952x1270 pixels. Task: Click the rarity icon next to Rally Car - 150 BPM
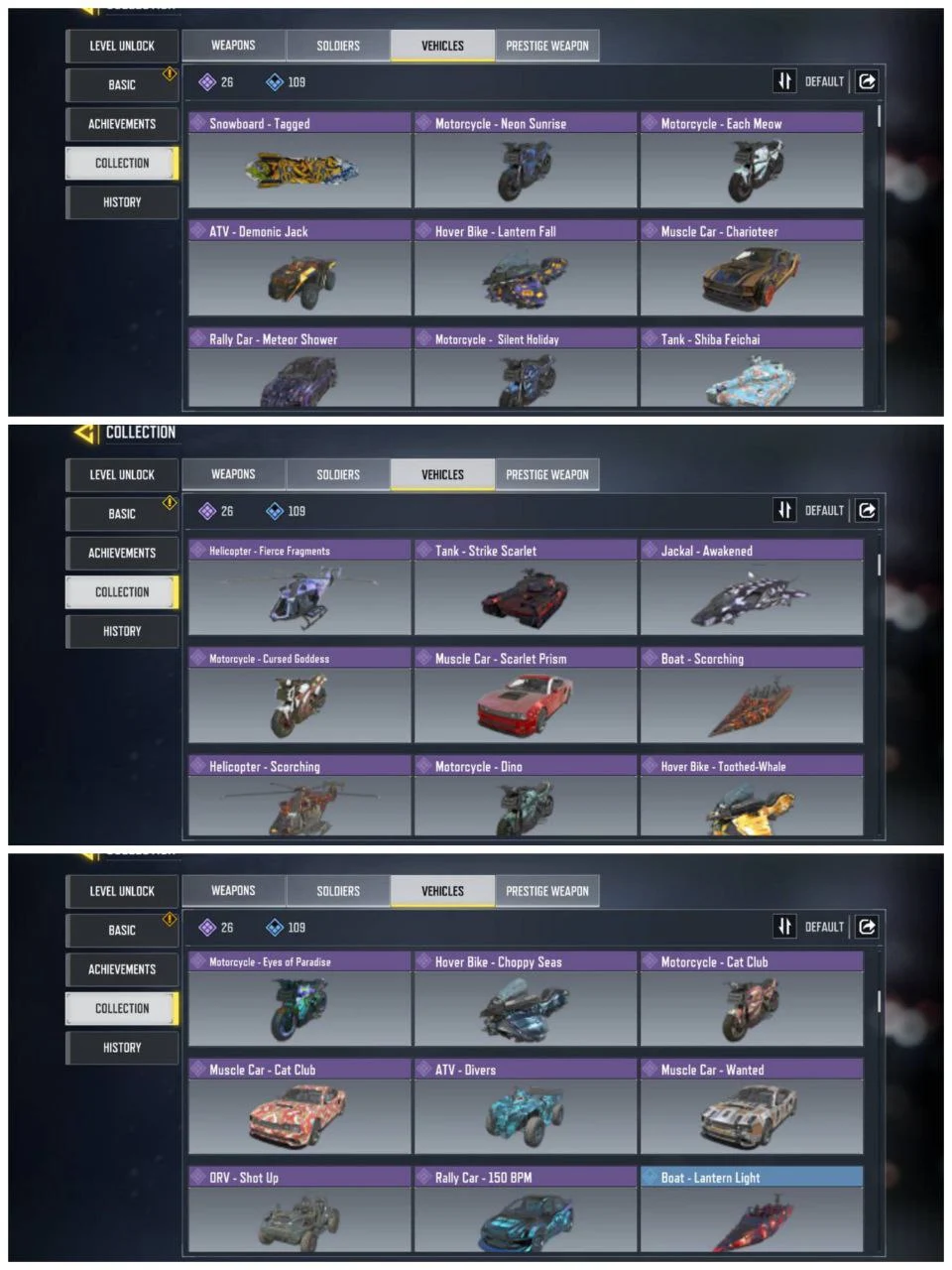pos(423,1178)
